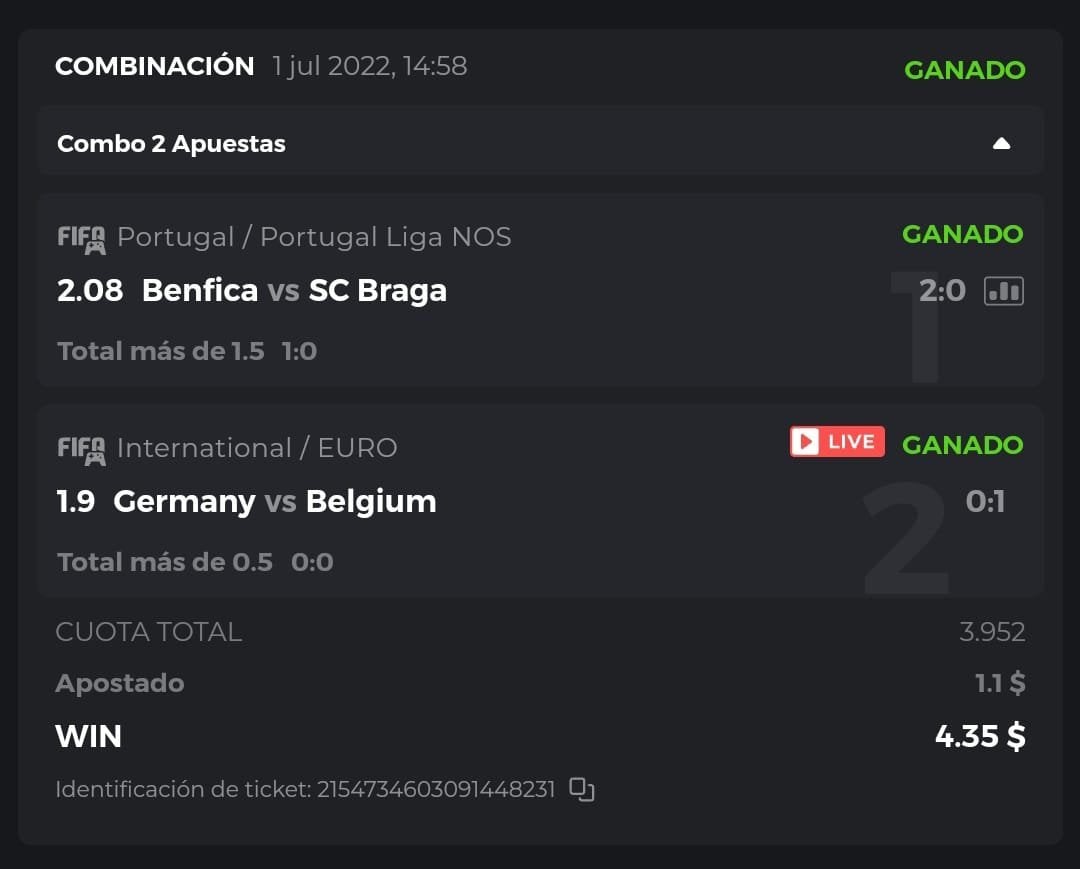Select International / EURO league label

click(x=257, y=448)
